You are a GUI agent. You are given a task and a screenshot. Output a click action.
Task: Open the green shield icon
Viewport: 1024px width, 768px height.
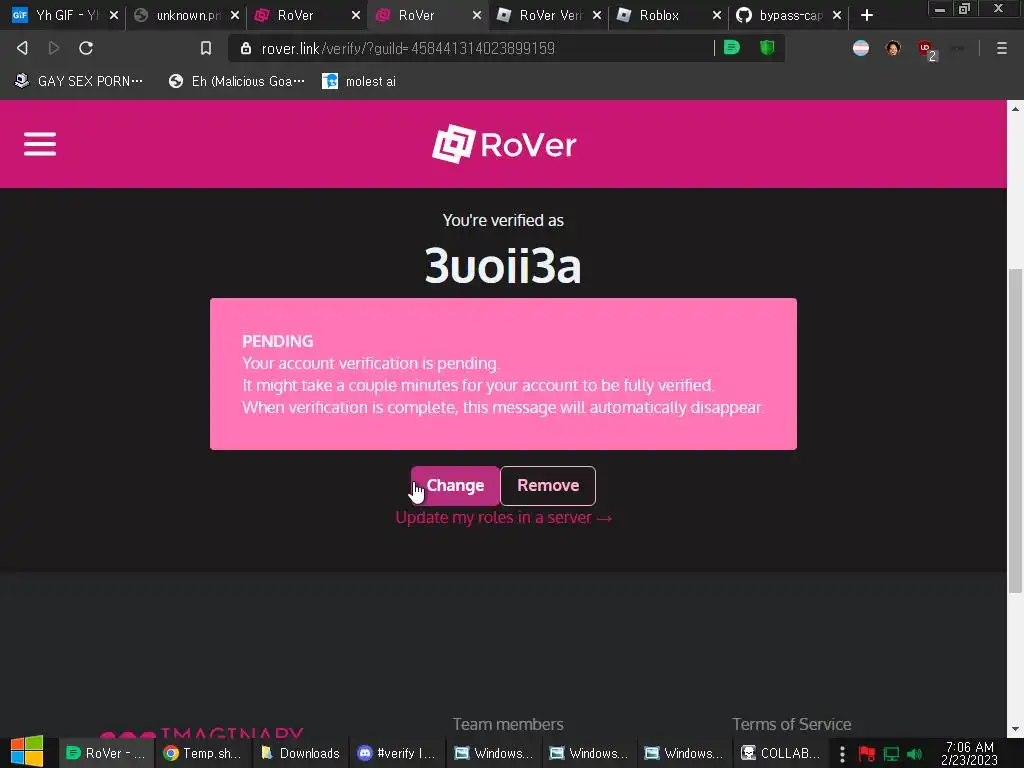[767, 48]
